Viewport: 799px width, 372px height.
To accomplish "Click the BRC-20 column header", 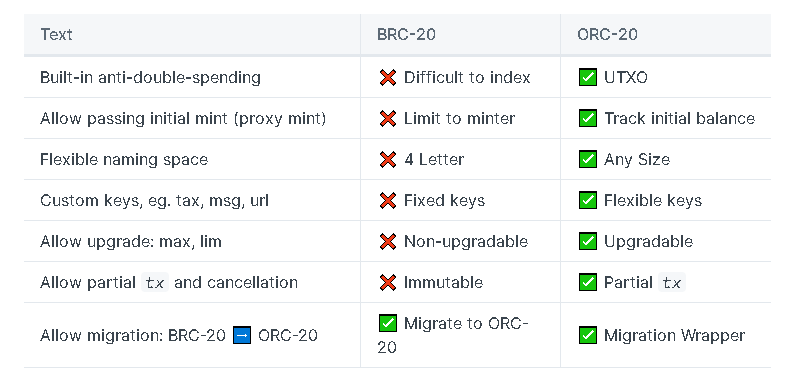I will click(406, 34).
